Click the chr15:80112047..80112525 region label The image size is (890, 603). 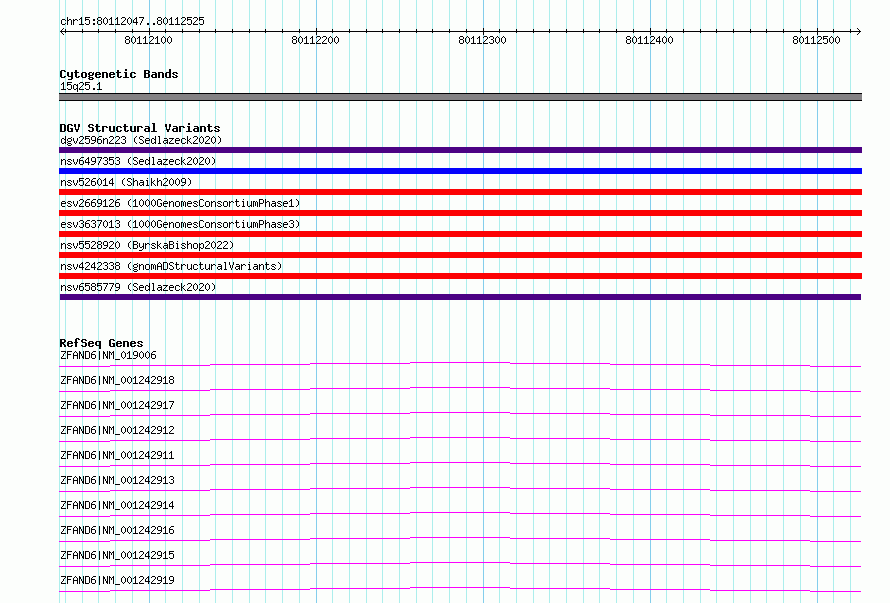[132, 21]
